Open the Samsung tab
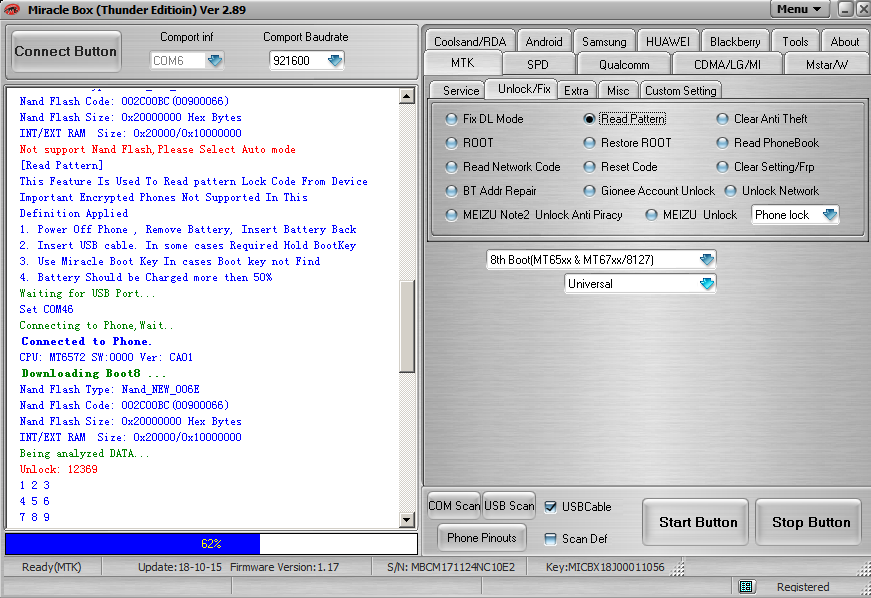Image resolution: width=871 pixels, height=598 pixels. coord(604,42)
